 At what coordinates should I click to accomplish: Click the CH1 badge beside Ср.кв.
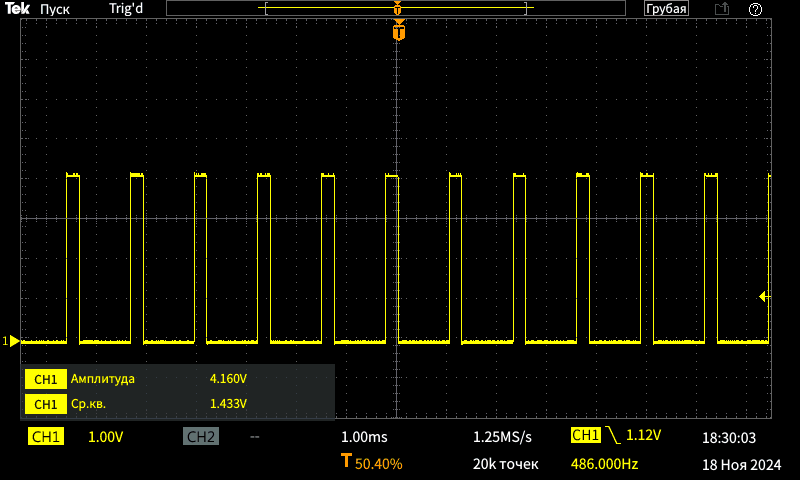point(45,404)
